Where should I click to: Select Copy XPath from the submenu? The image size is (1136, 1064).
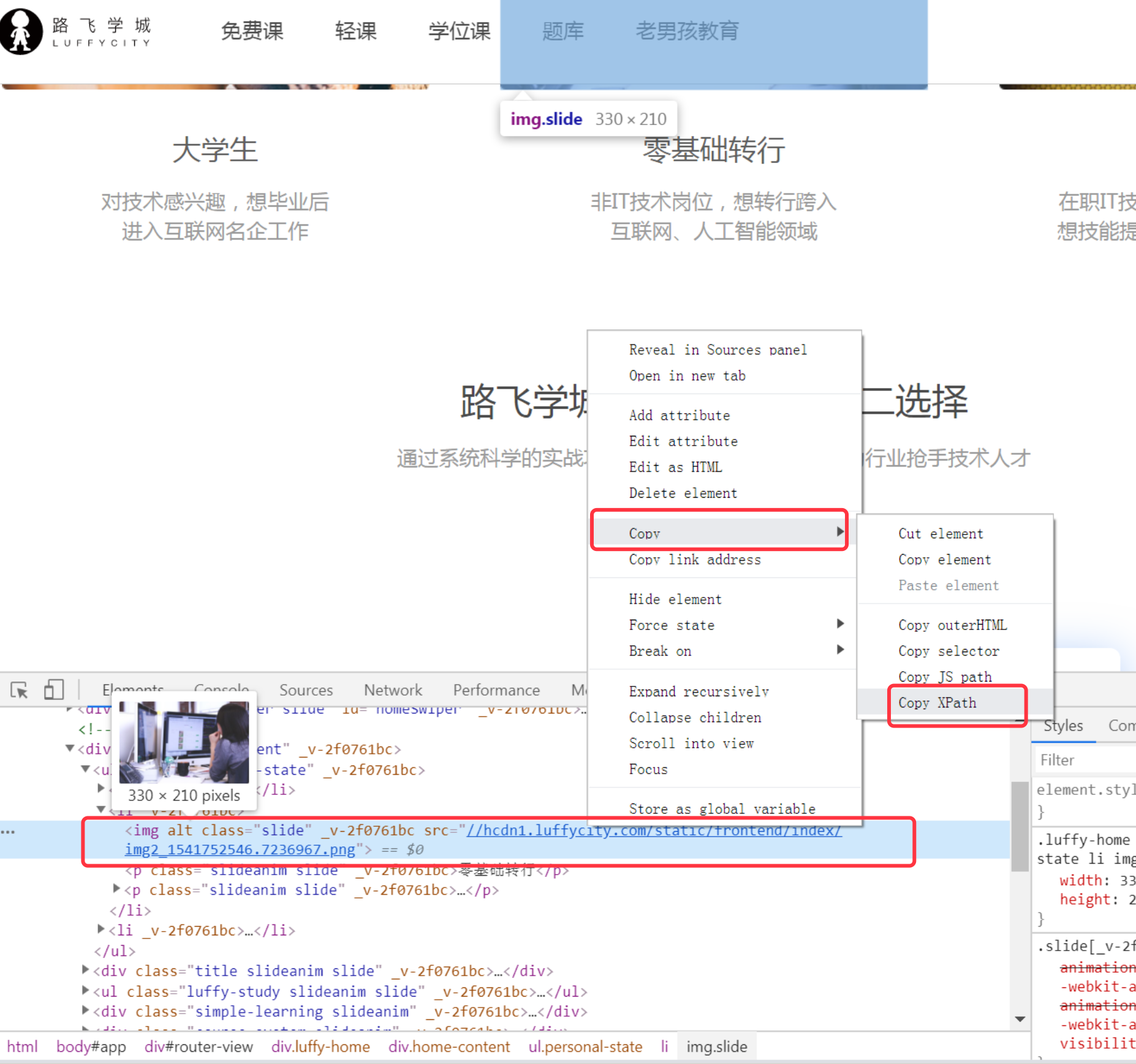click(x=937, y=703)
